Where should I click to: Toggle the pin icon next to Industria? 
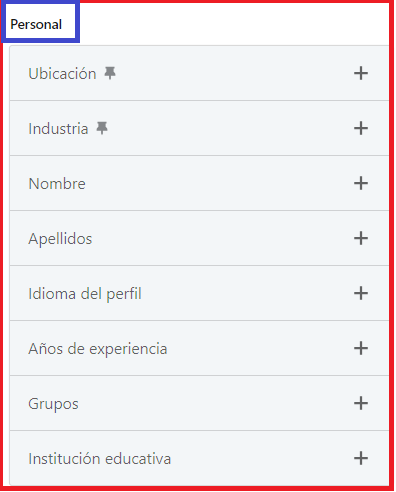click(102, 128)
